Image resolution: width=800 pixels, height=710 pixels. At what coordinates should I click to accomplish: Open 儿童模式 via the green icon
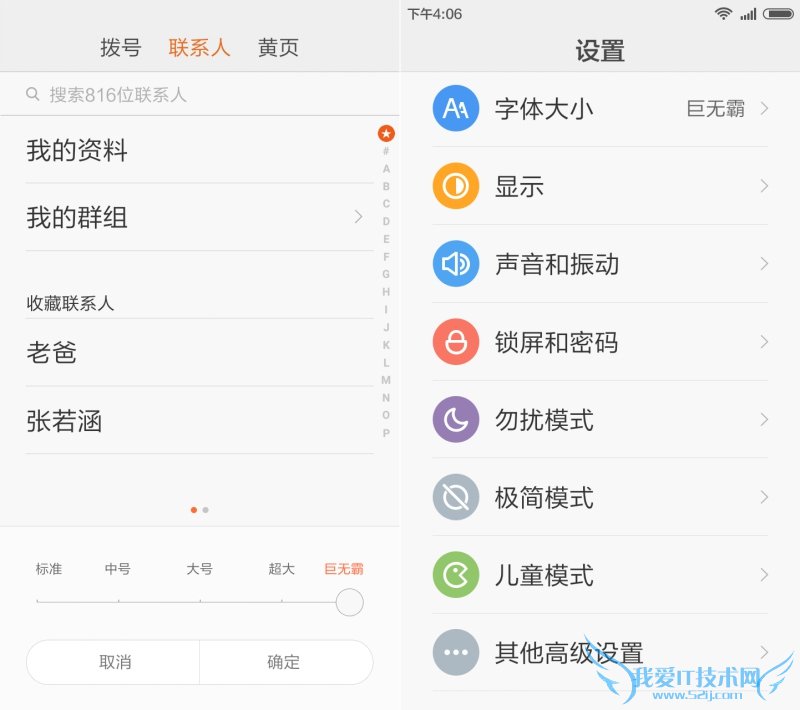[x=456, y=575]
